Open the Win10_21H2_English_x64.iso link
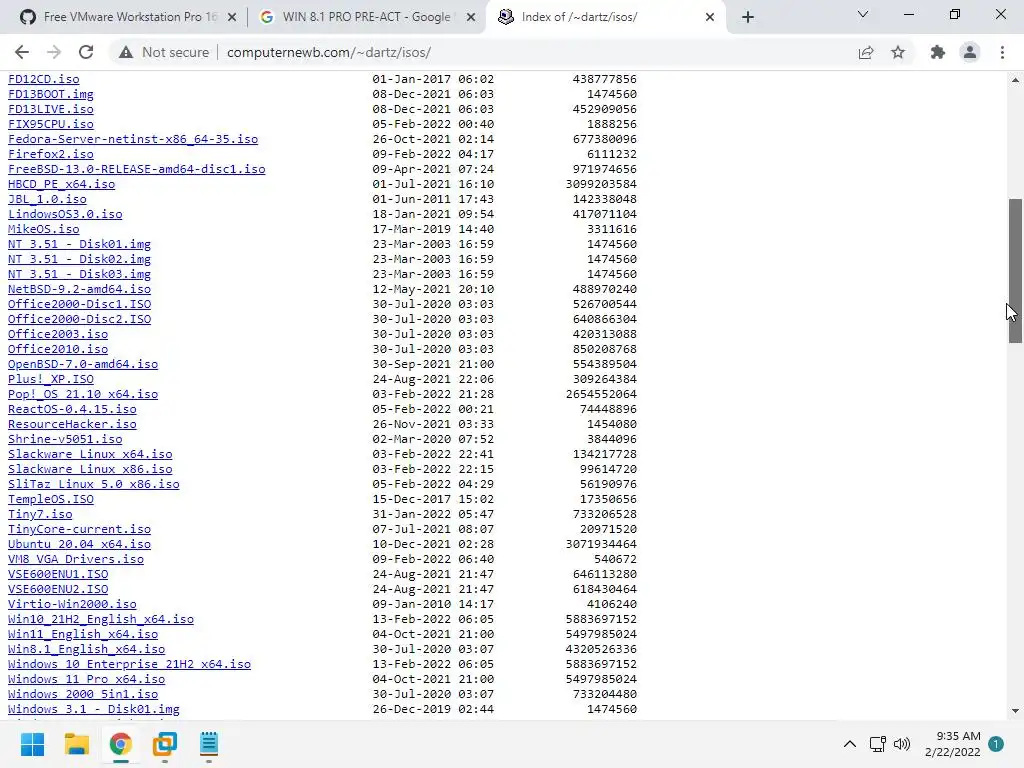This screenshot has height=768, width=1024. [101, 620]
